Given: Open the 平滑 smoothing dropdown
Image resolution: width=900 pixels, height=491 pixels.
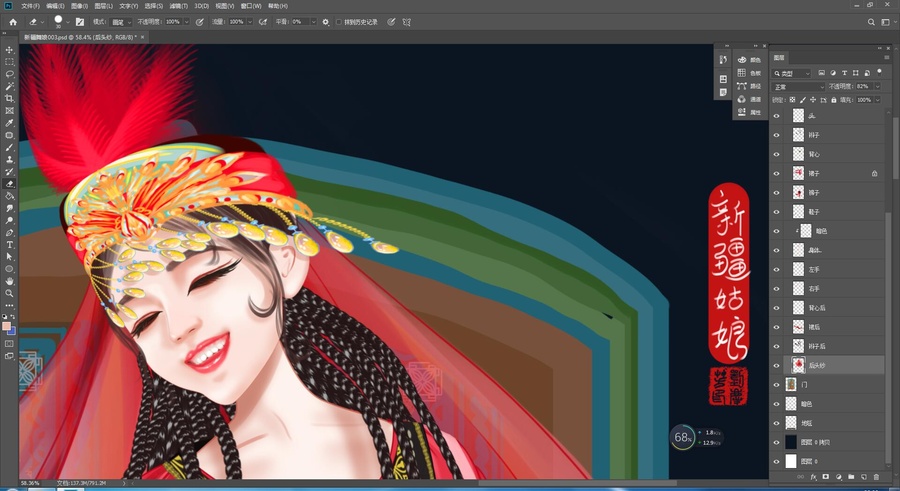Looking at the screenshot, I should tap(313, 22).
